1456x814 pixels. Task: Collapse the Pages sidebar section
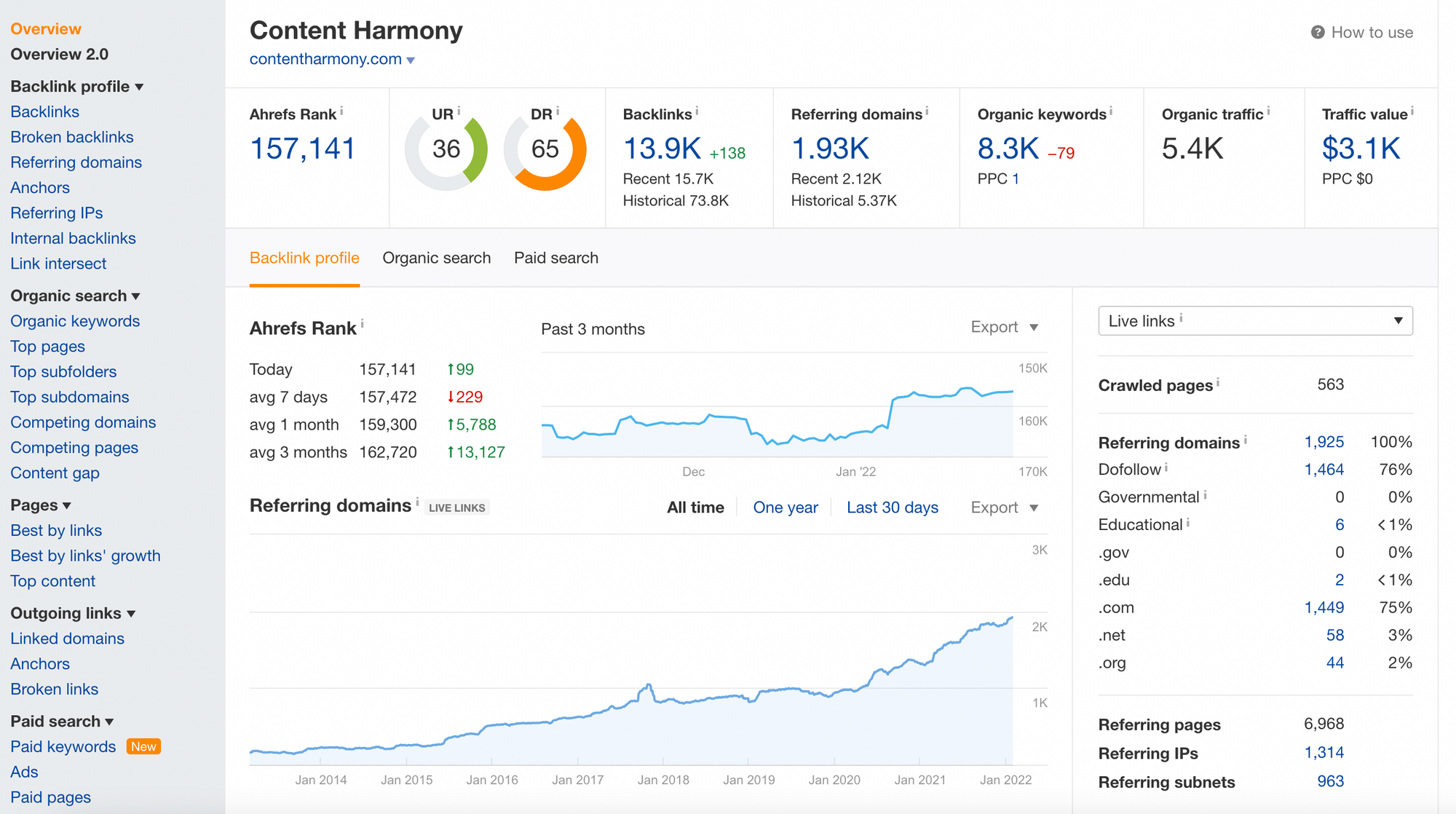pyautogui.click(x=41, y=505)
